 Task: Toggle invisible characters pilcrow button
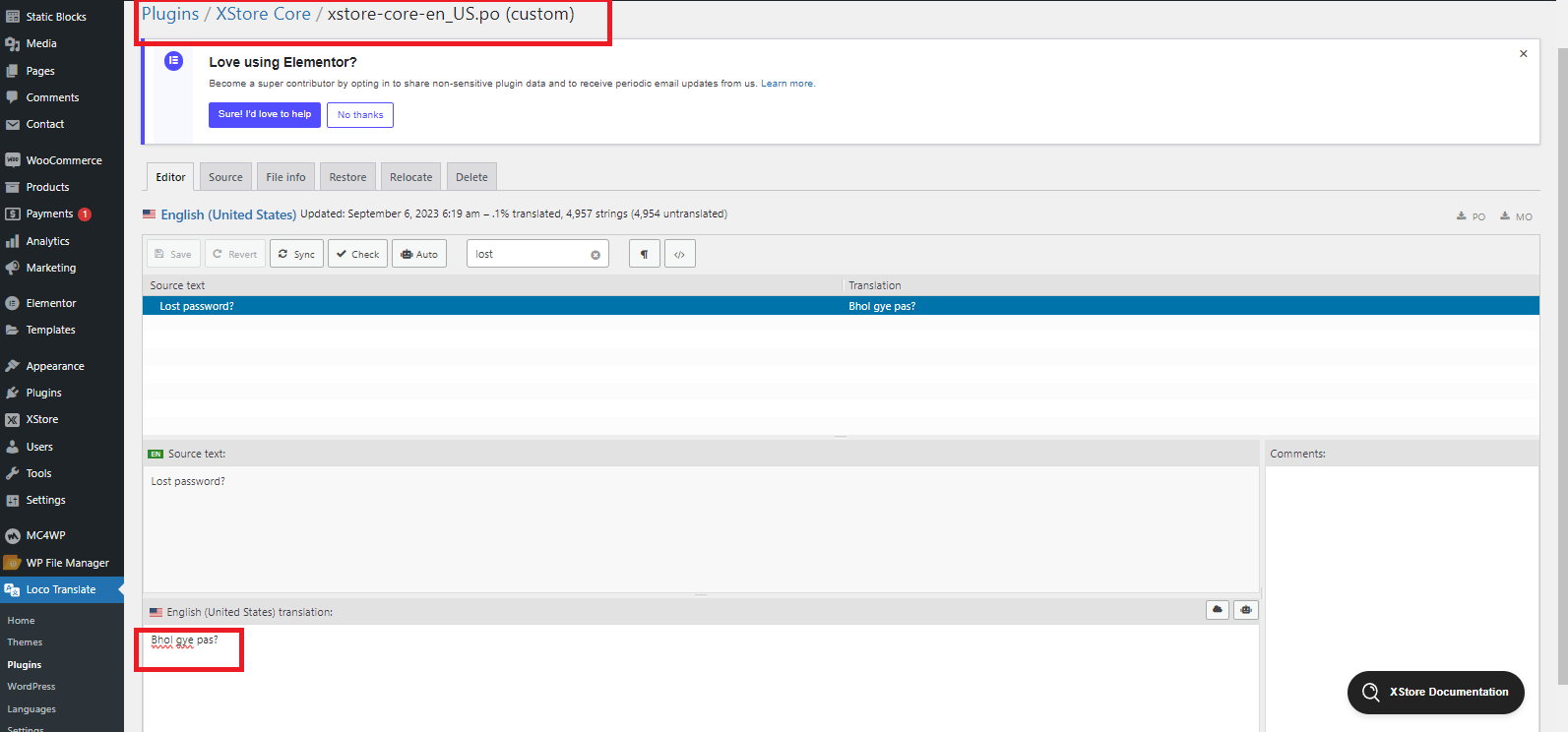tap(645, 254)
